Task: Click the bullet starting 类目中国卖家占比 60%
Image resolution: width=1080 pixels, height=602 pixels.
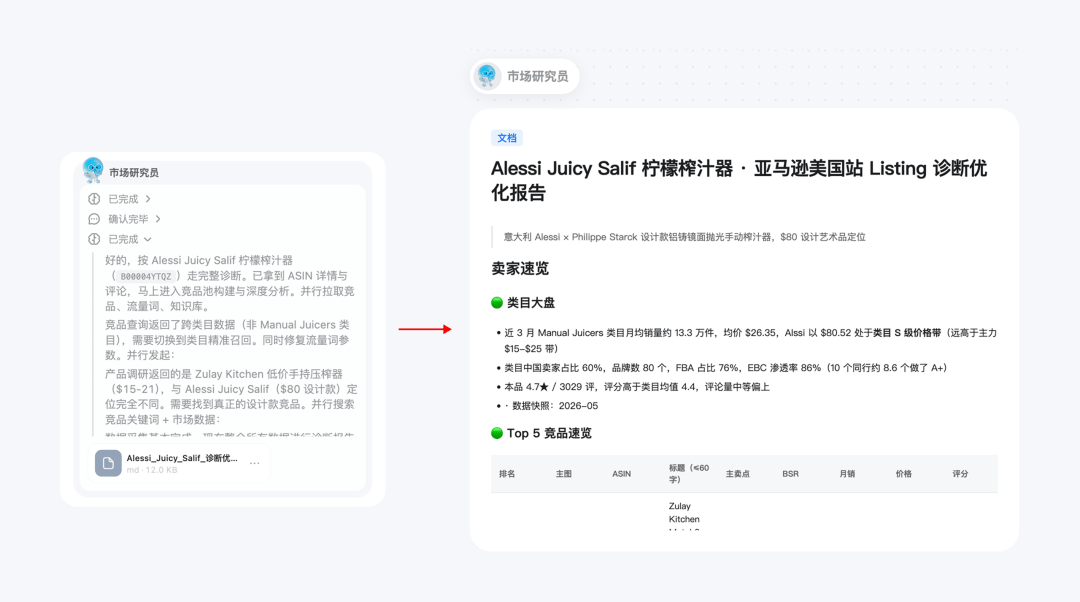Action: pos(725,368)
